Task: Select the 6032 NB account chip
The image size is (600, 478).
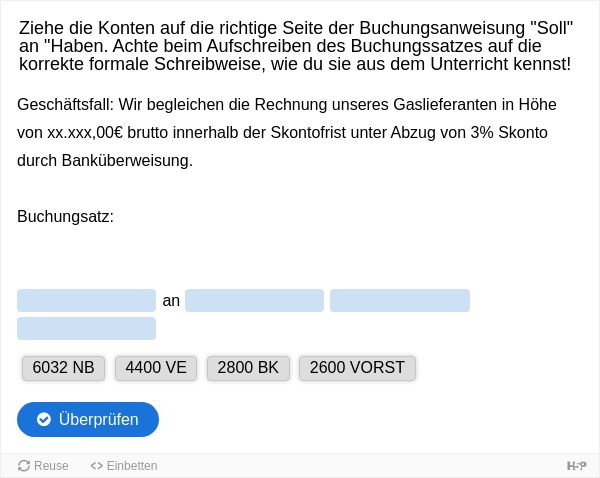Action: (64, 368)
